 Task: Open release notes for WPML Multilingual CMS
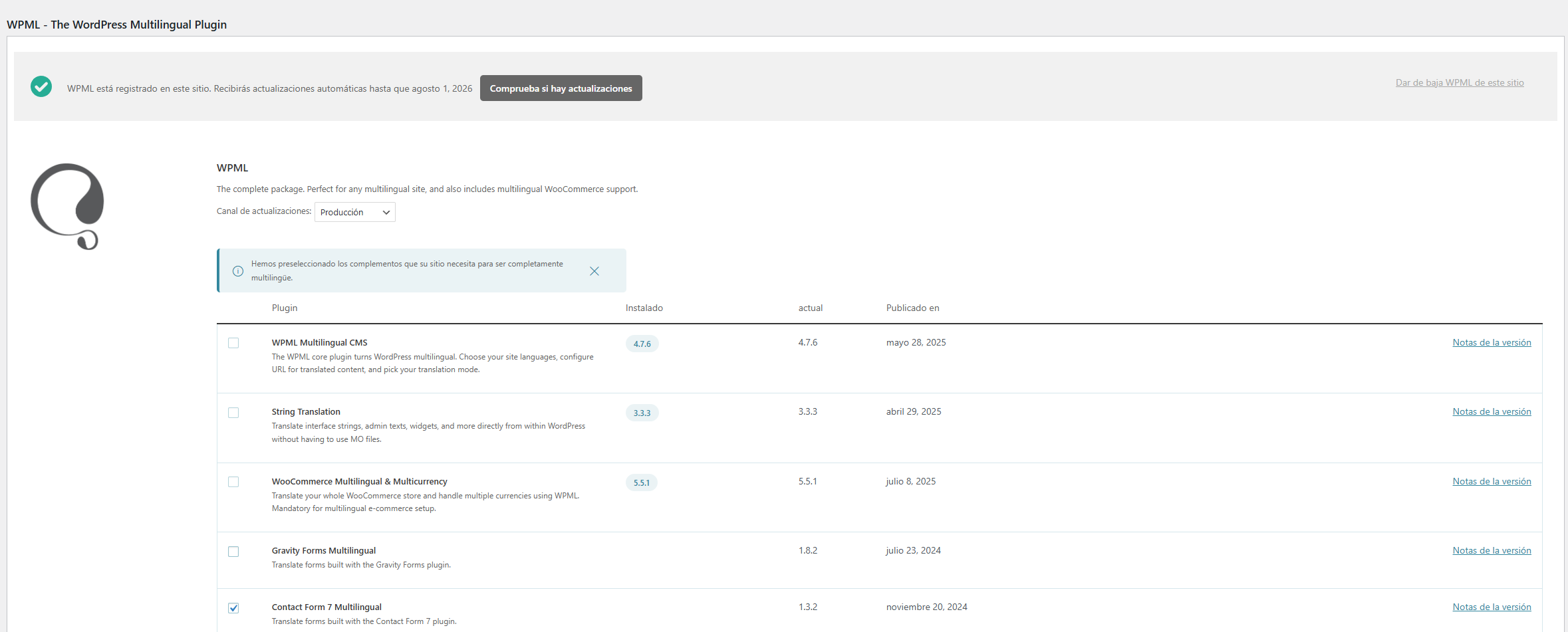pos(1492,342)
